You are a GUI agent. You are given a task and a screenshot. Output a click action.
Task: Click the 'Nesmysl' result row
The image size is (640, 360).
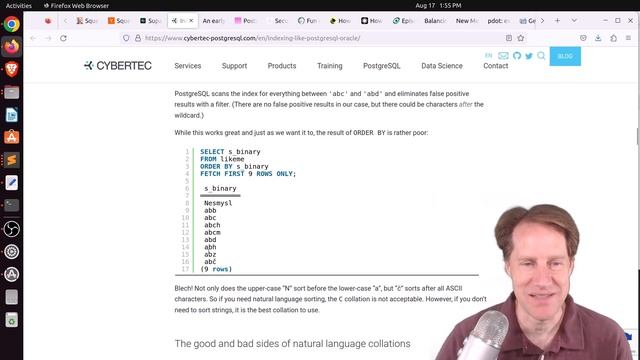(218, 203)
